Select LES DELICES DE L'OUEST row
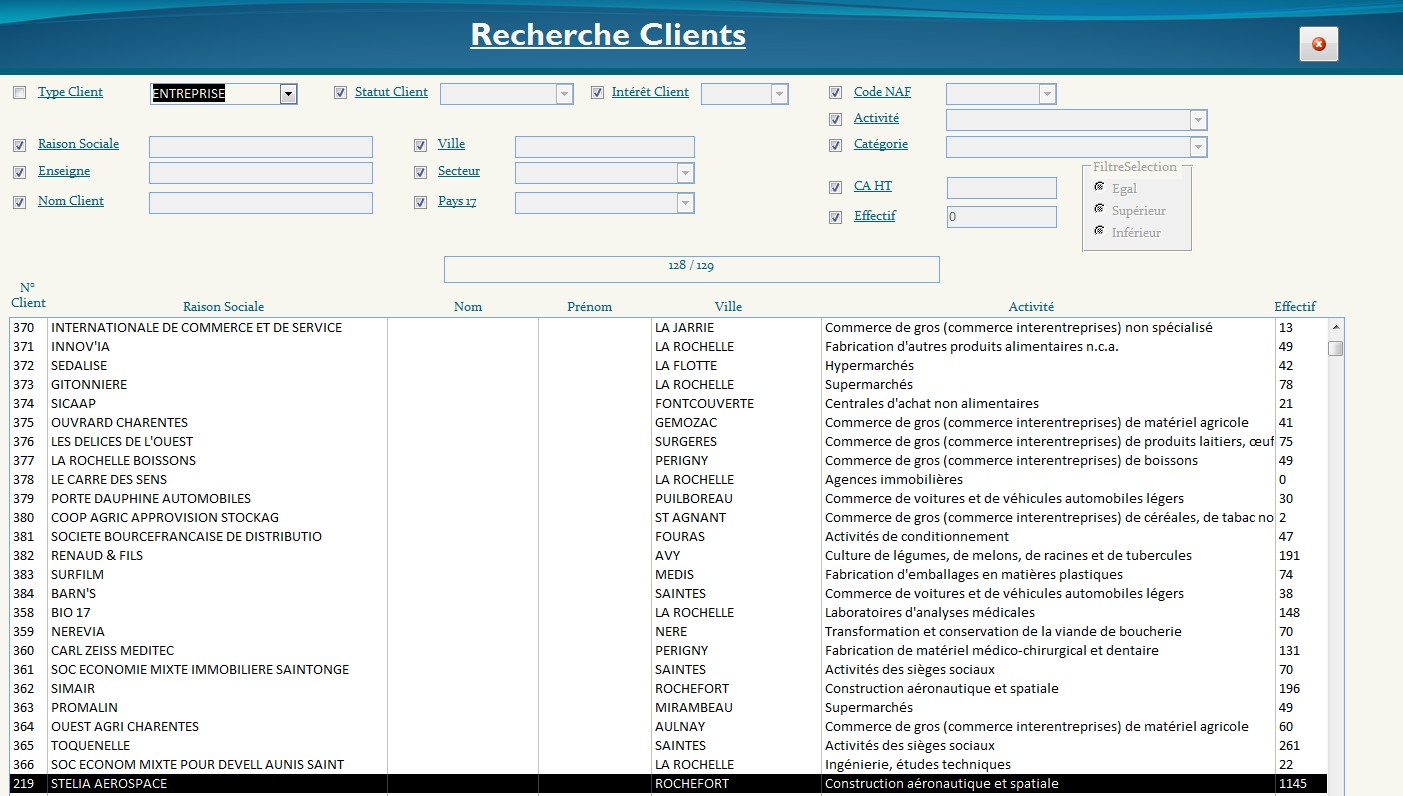The height and width of the screenshot is (796, 1403). (668, 442)
